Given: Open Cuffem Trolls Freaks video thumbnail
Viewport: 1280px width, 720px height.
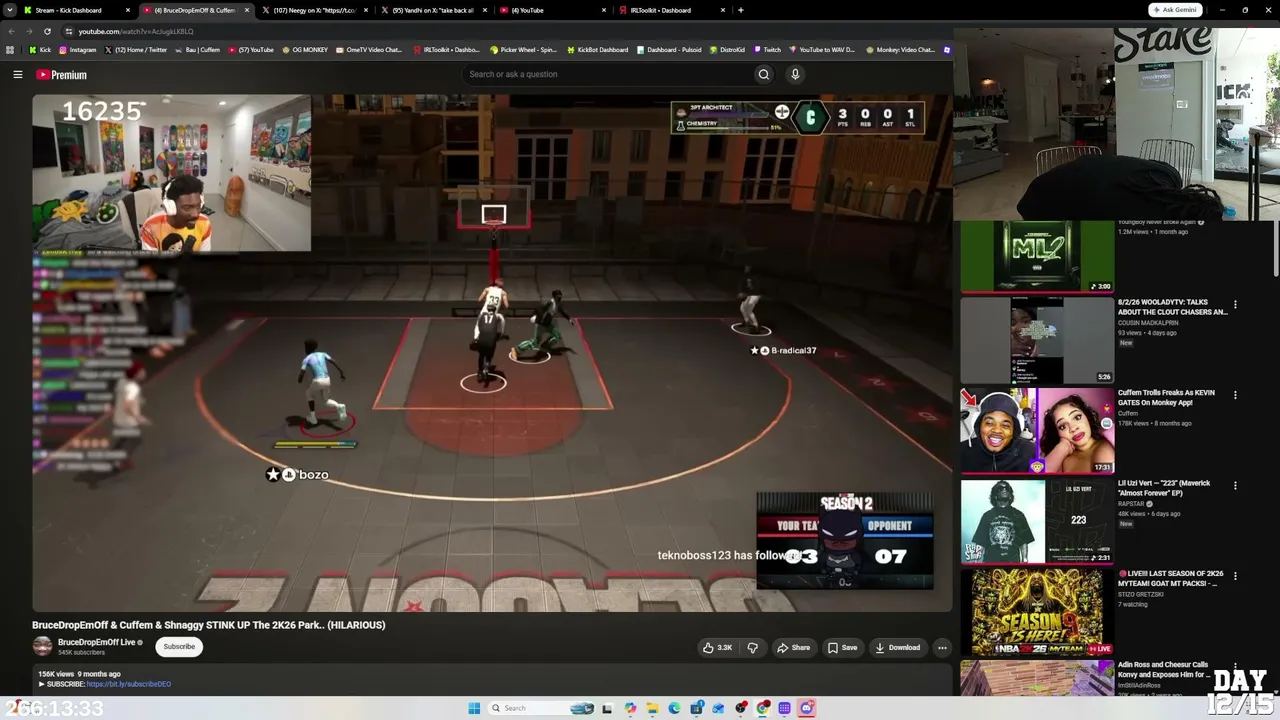Looking at the screenshot, I should coord(1037,431).
